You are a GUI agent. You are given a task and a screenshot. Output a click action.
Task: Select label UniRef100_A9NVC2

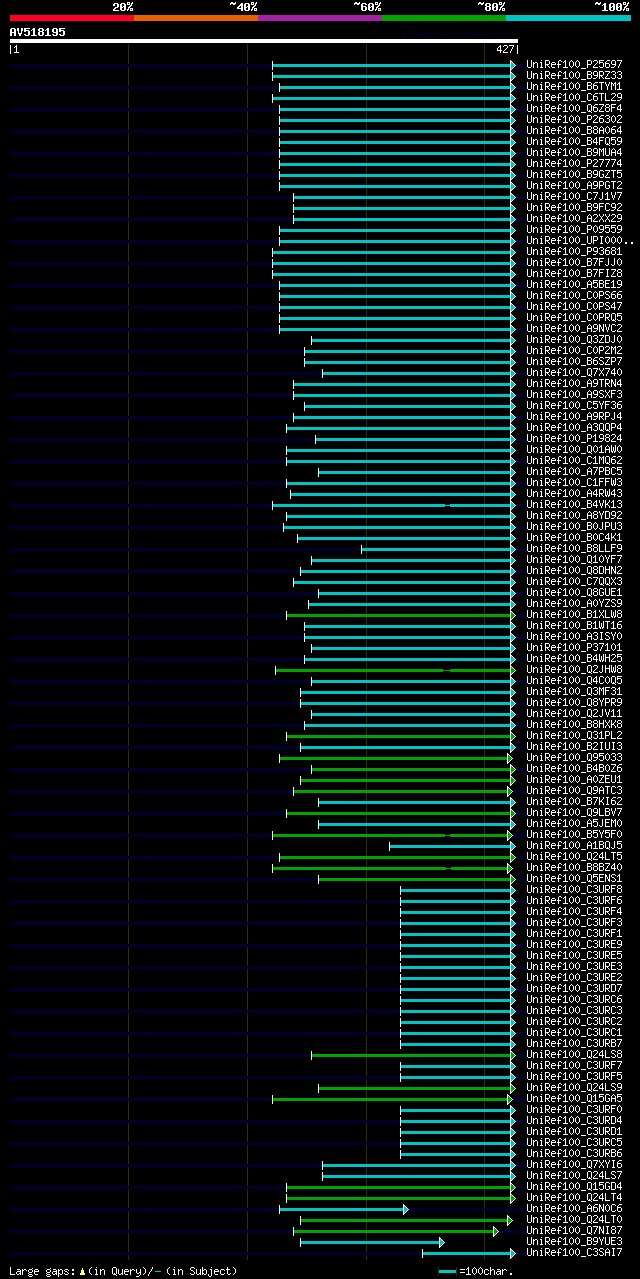[x=574, y=328]
